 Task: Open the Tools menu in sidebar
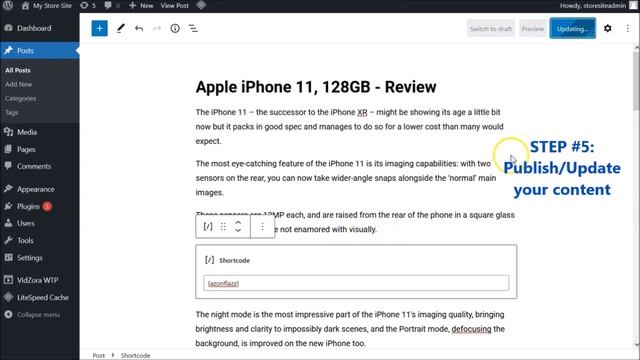(40, 240)
